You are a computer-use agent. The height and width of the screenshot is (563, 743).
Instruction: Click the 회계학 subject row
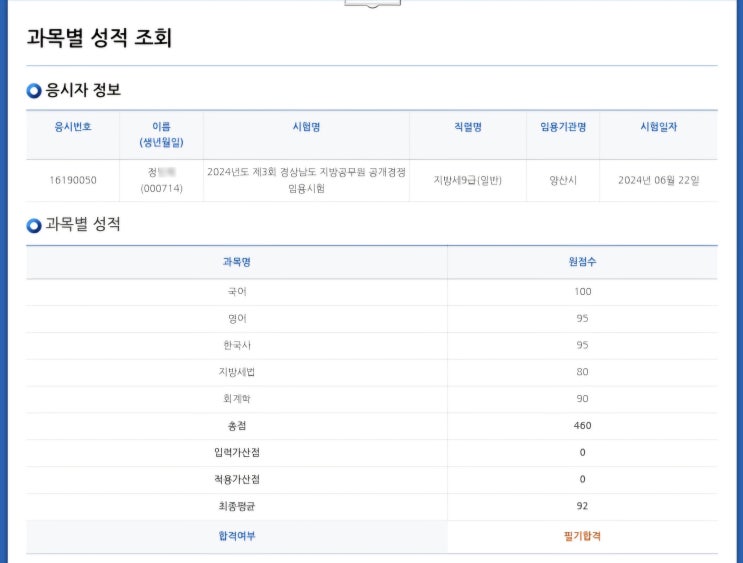coord(236,399)
